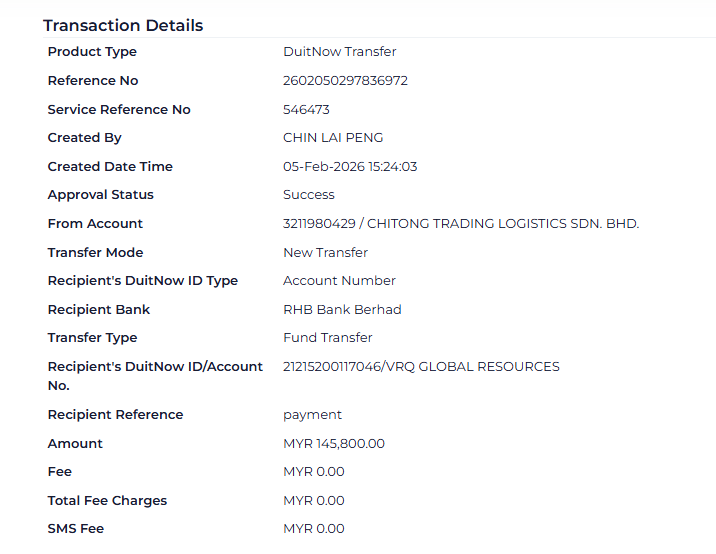
Task: Click the amount MYR 145,800.00
Action: (334, 444)
